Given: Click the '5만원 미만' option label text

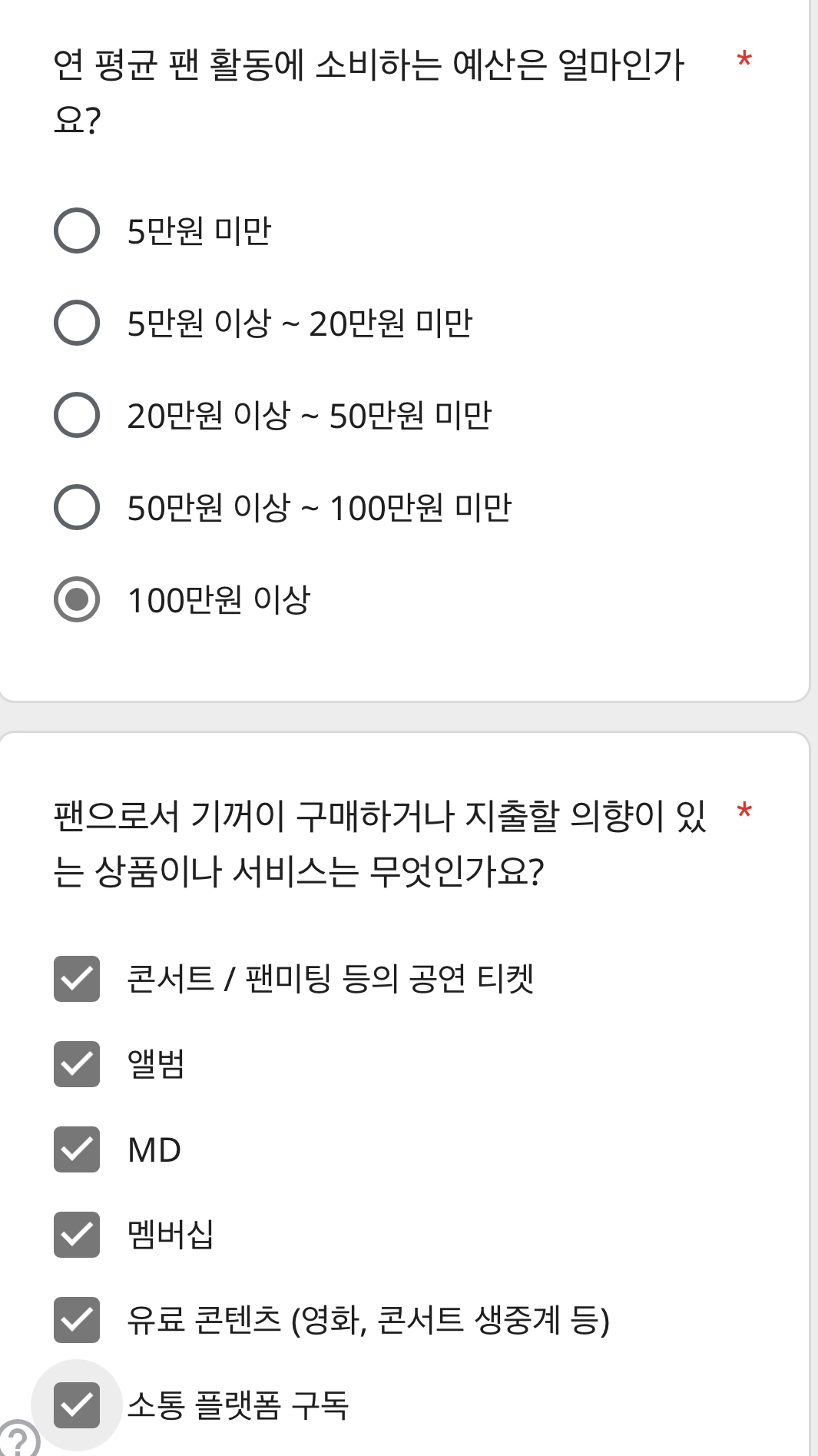Looking at the screenshot, I should tap(200, 231).
